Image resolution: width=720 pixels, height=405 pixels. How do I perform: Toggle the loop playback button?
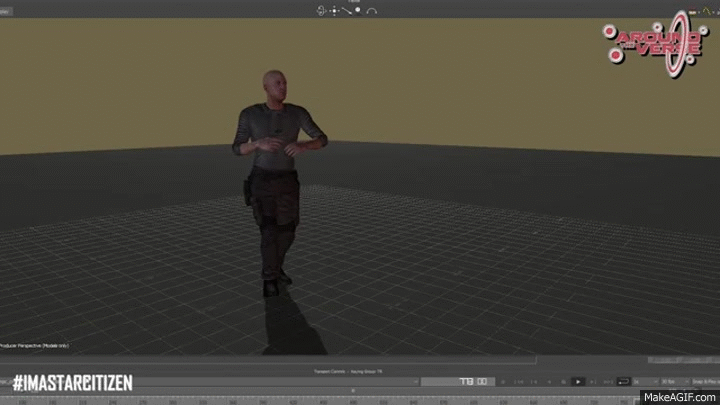[x=624, y=382]
